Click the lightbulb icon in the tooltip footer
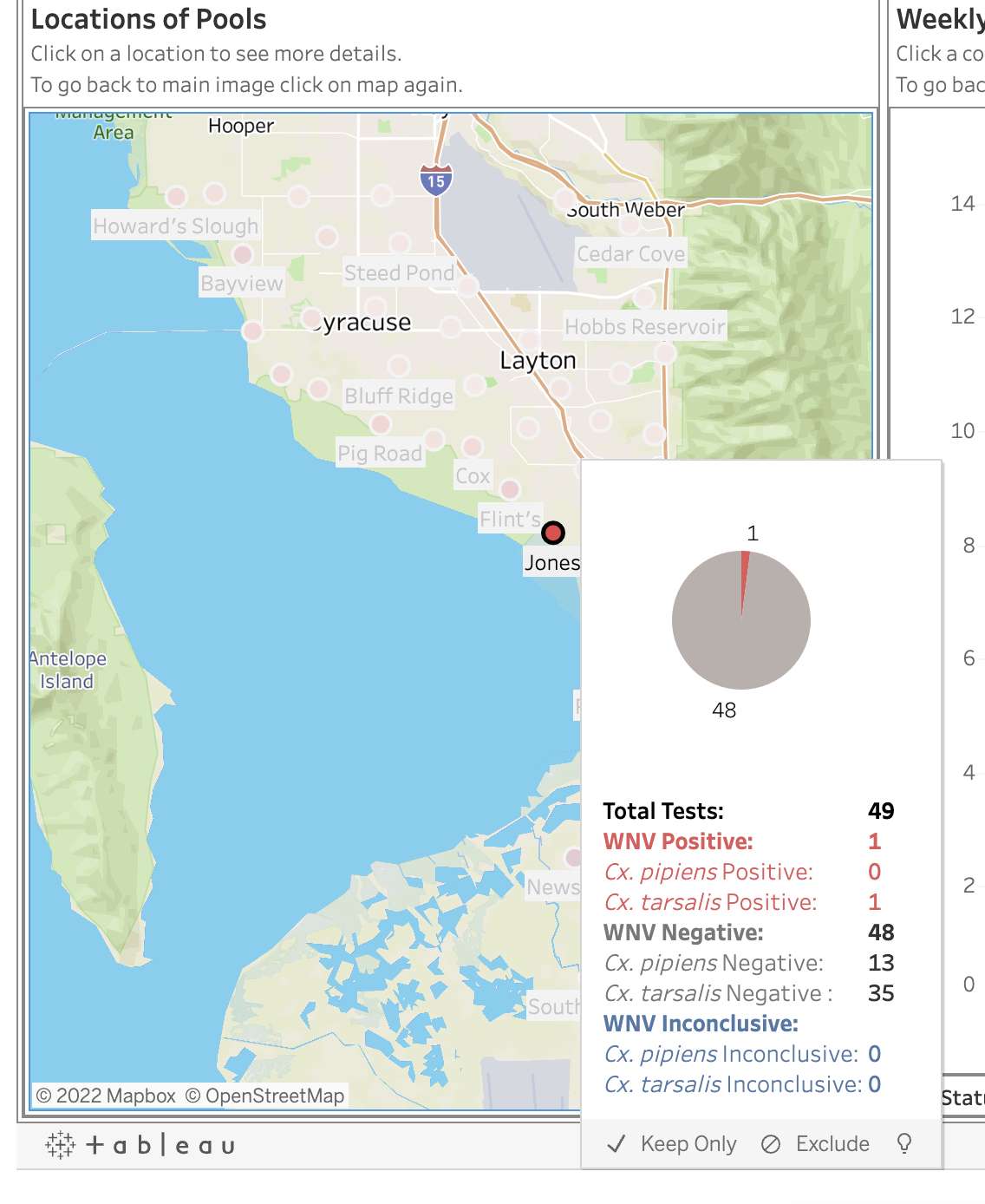 click(904, 1143)
